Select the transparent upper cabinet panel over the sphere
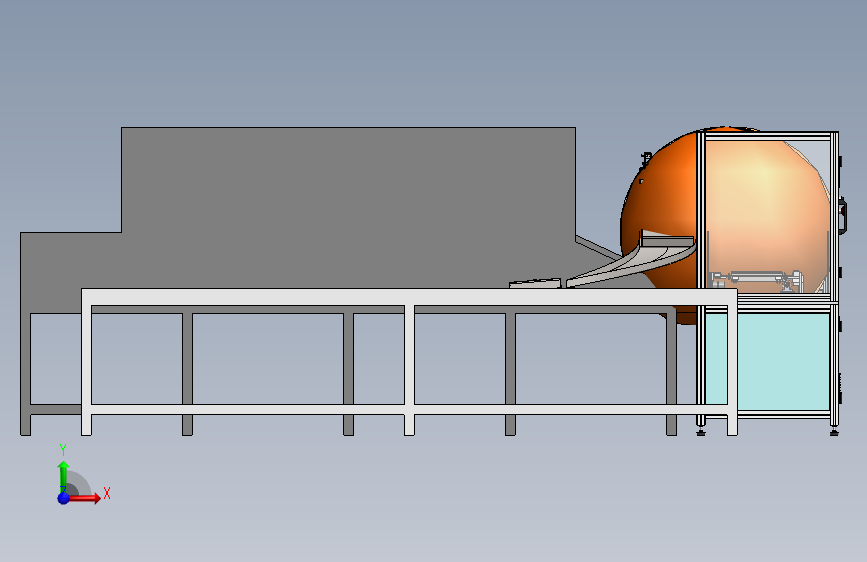Viewport: 867px width, 562px height. tap(767, 216)
